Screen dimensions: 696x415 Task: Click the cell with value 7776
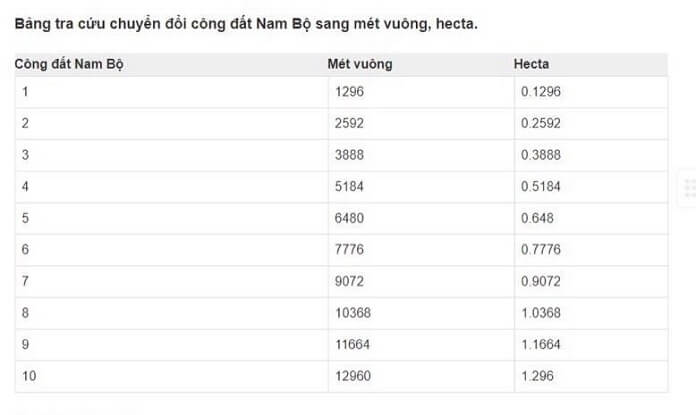[x=421, y=249]
